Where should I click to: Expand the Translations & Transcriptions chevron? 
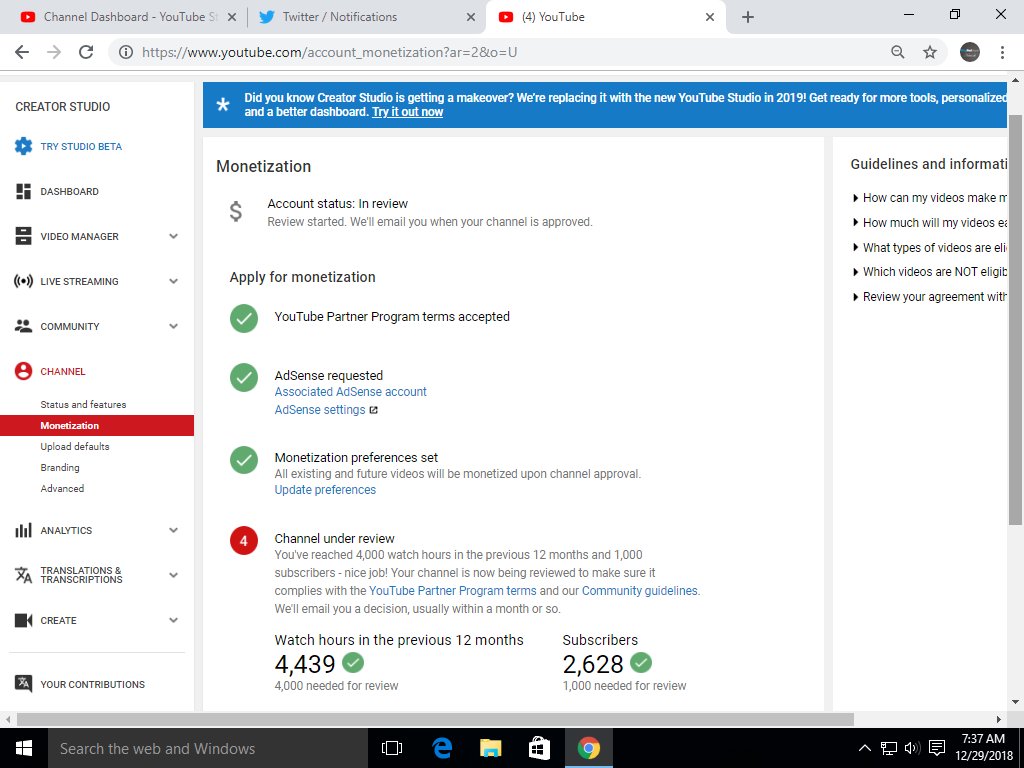[173, 575]
